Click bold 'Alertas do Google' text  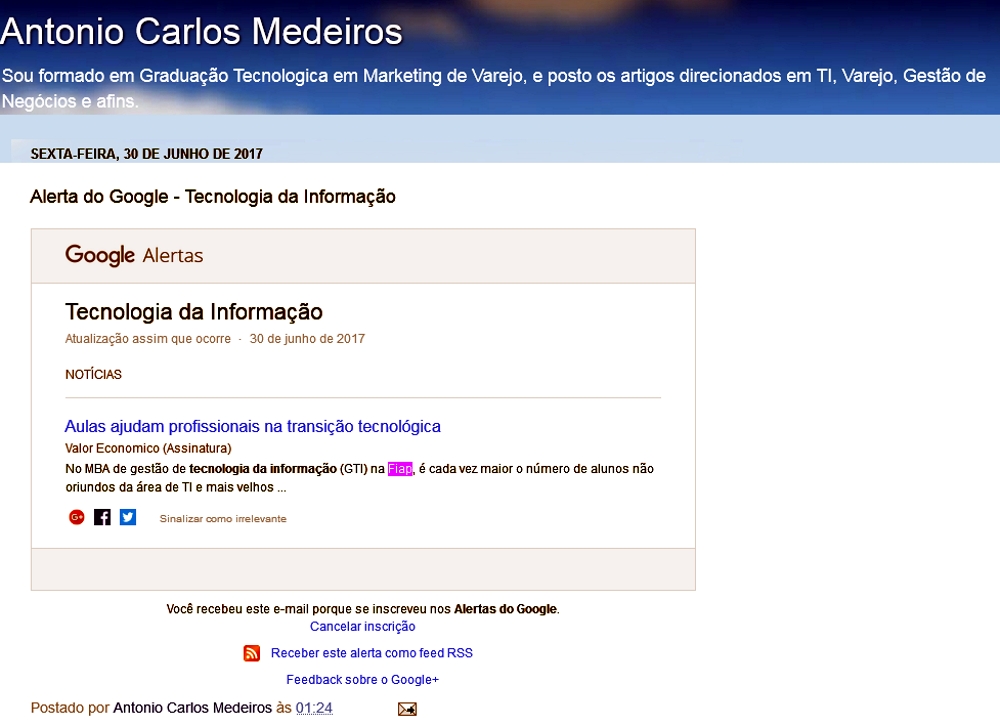click(505, 609)
